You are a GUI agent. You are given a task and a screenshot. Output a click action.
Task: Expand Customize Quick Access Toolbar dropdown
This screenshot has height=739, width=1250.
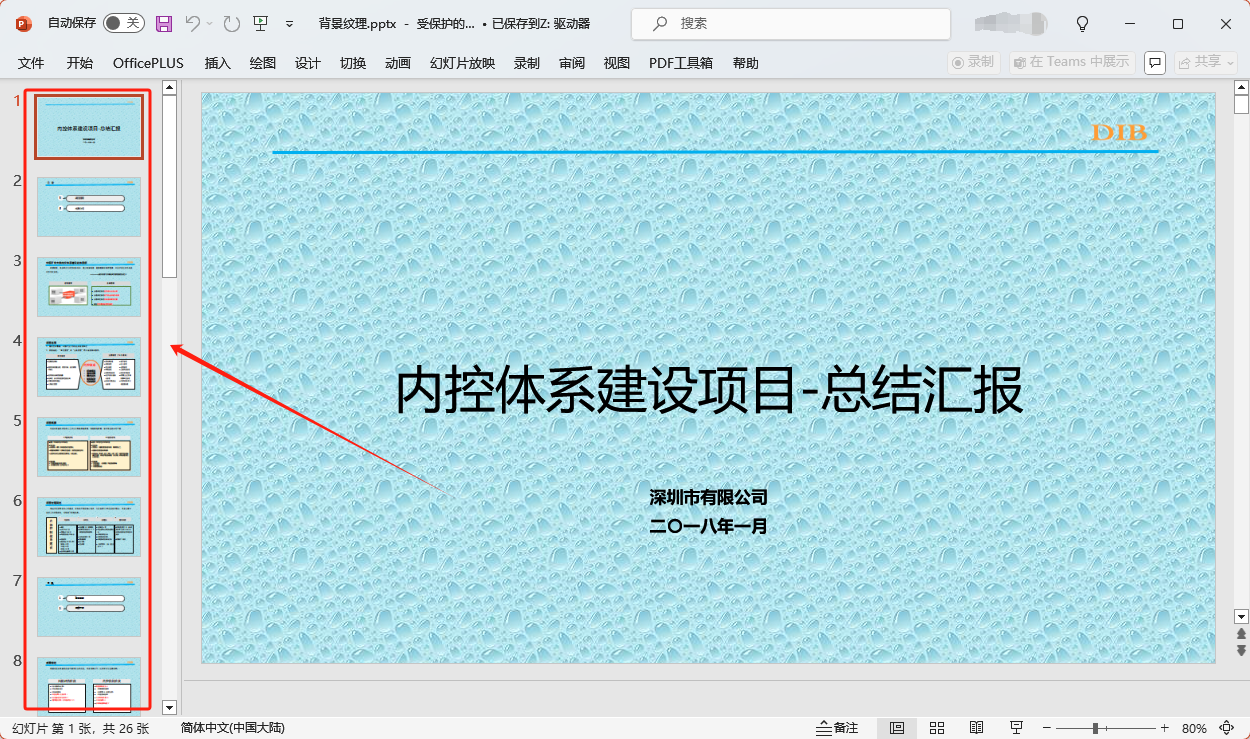click(290, 23)
